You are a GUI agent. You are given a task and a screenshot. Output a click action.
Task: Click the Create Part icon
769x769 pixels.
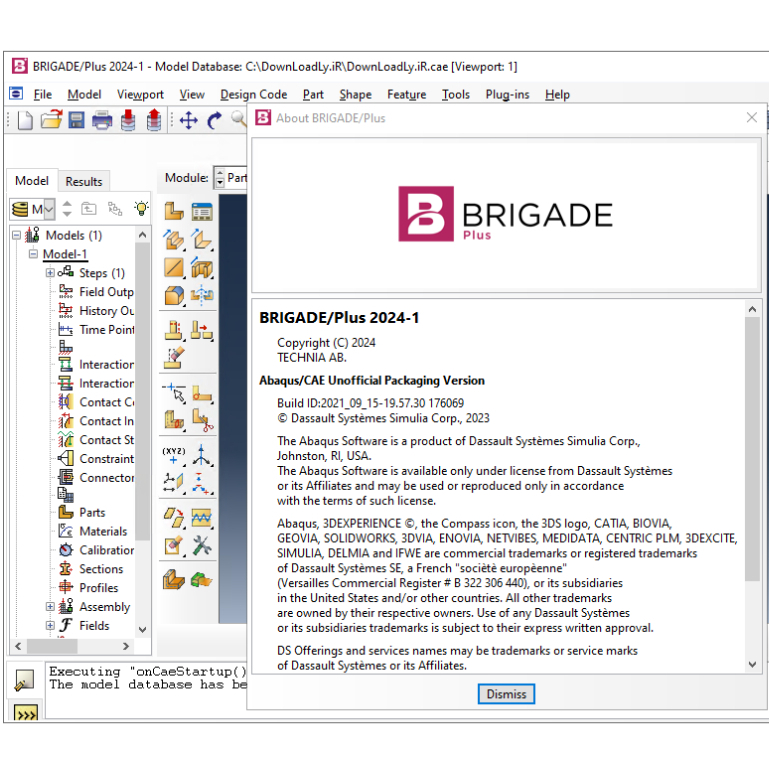click(x=174, y=212)
